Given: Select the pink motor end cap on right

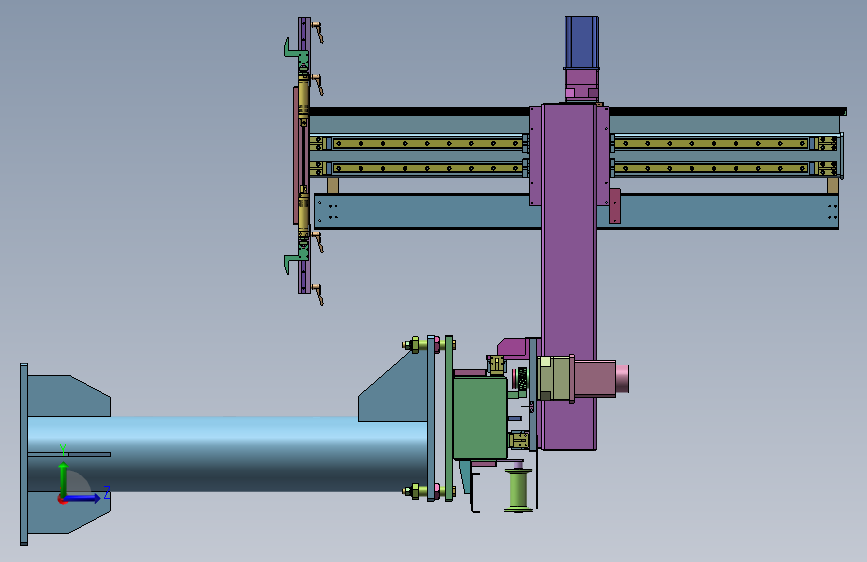Looking at the screenshot, I should (x=623, y=378).
